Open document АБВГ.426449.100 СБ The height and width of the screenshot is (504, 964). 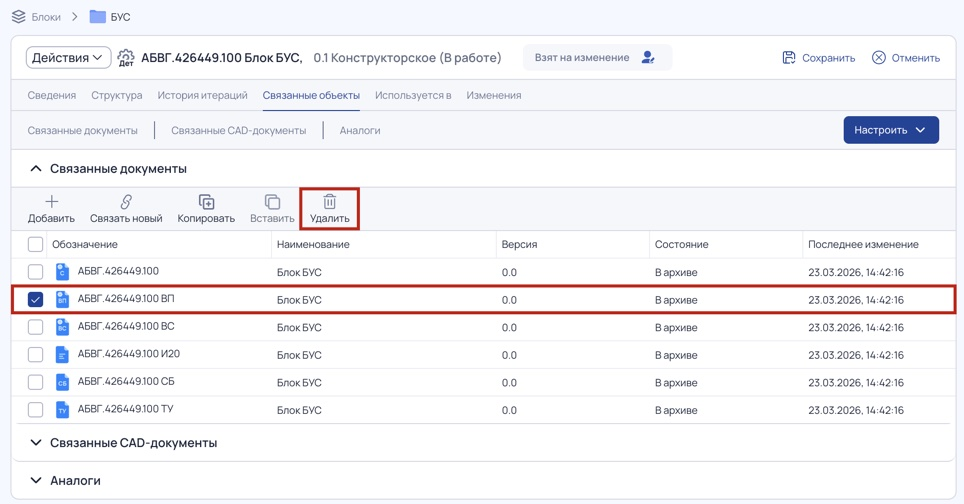(x=126, y=382)
